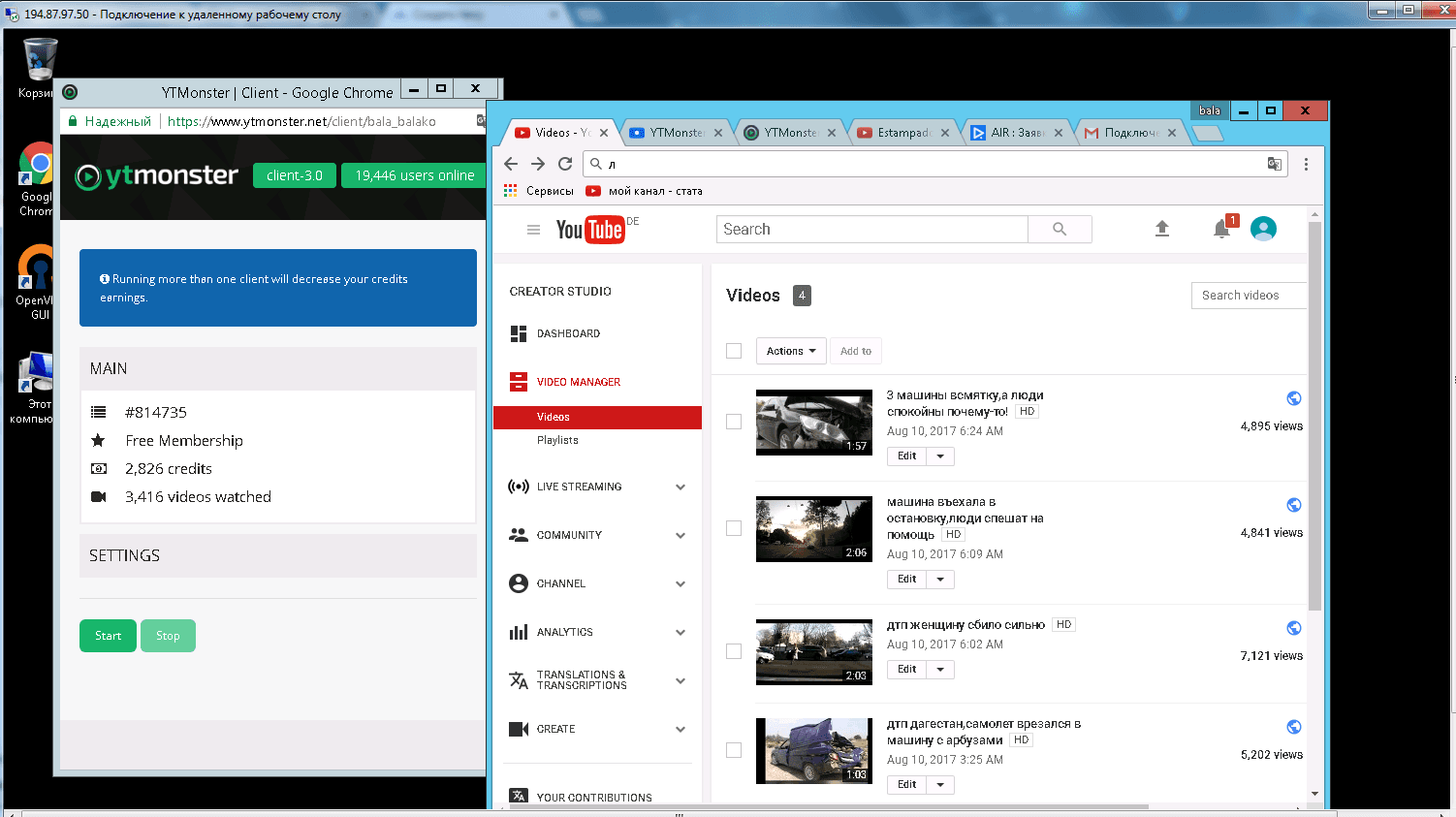Tick the select-all videos checkbox
1456x817 pixels.
click(x=734, y=351)
